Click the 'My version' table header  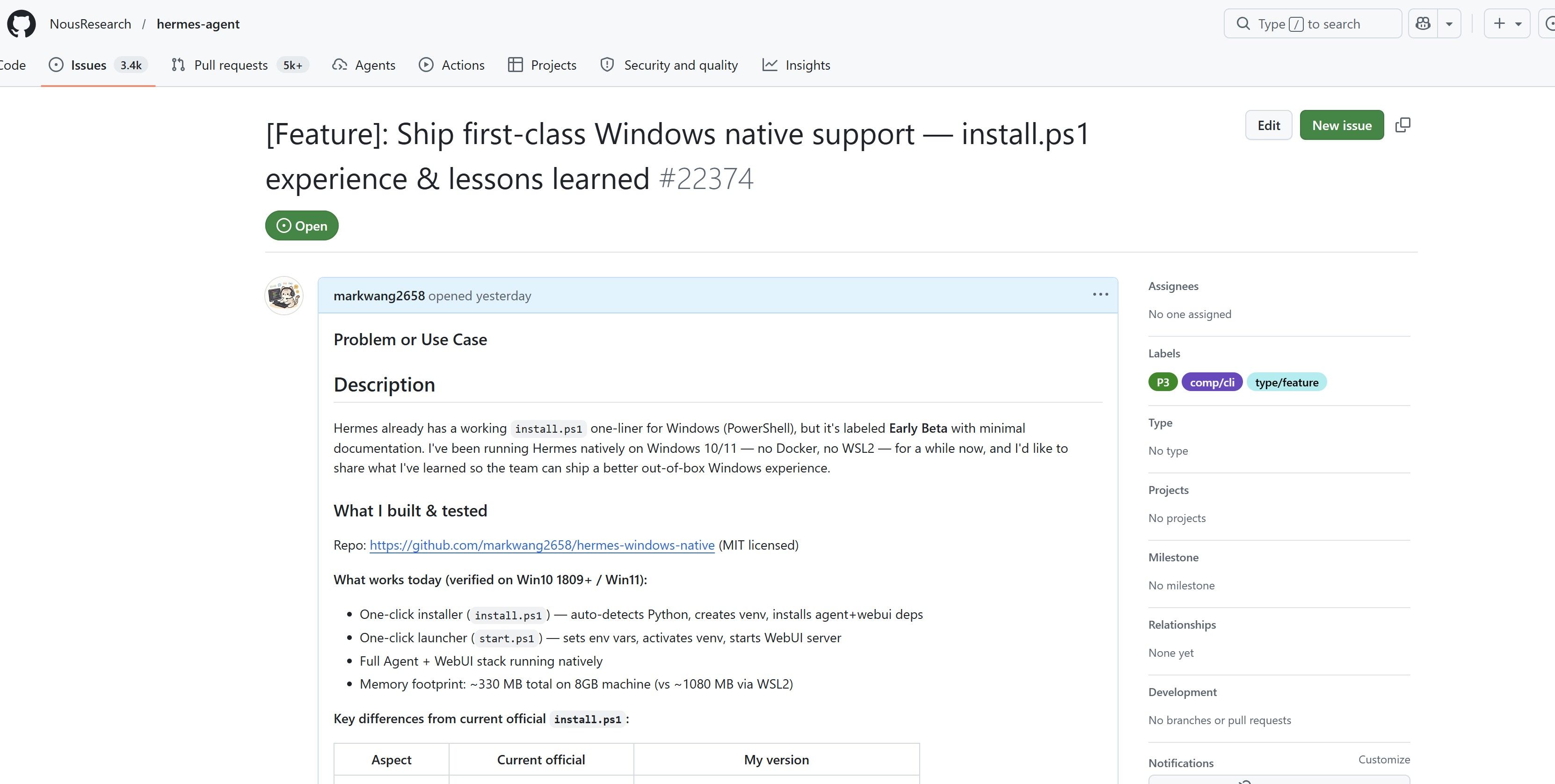click(776, 760)
